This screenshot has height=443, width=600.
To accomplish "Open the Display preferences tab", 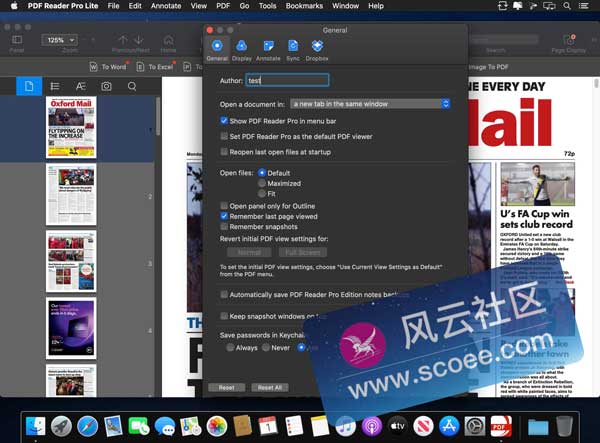I will [x=241, y=50].
